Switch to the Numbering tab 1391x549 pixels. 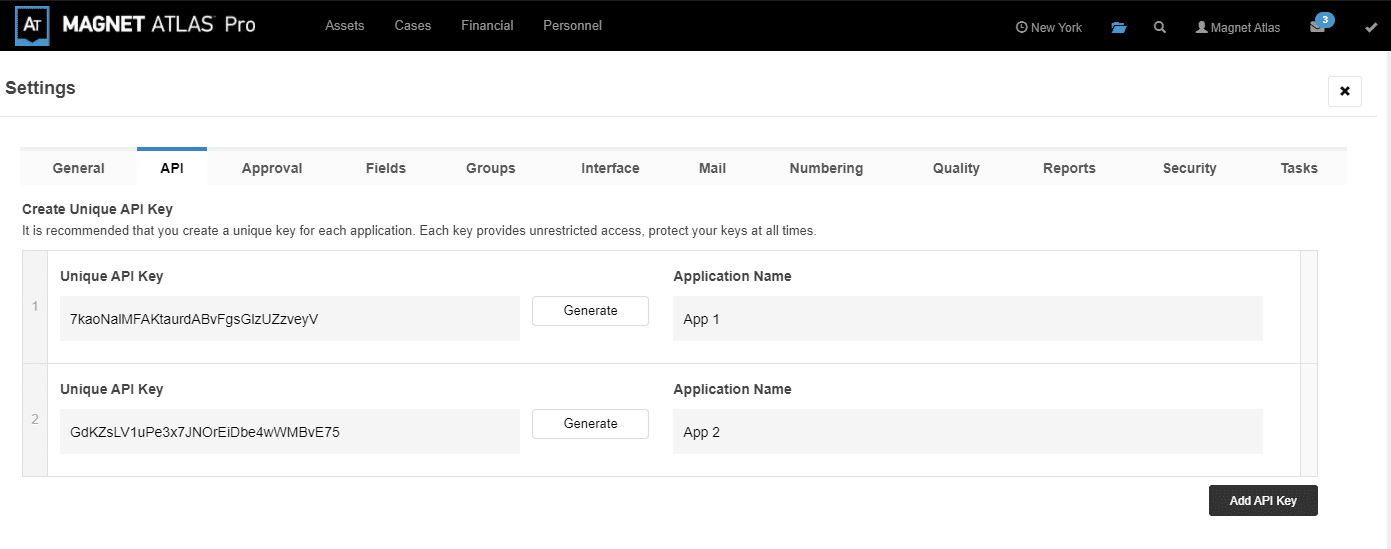click(826, 168)
